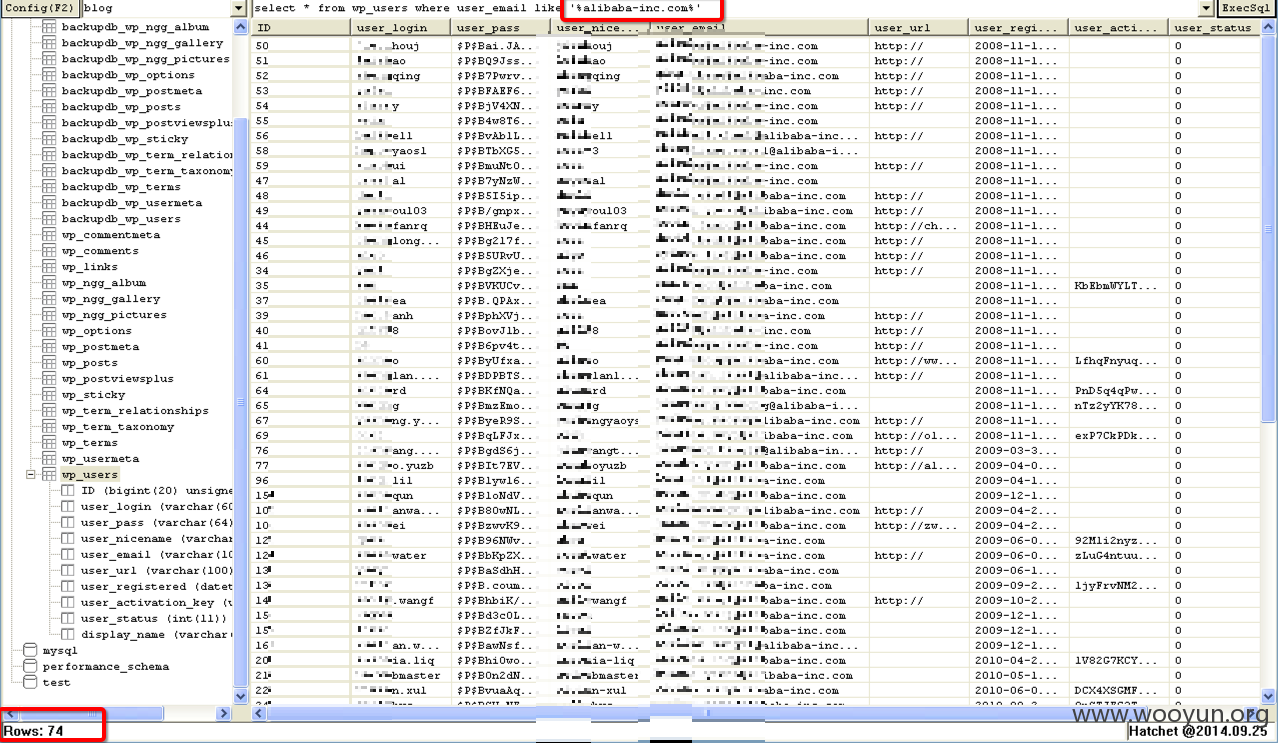Click the Rows: 74 status text

coord(34,731)
